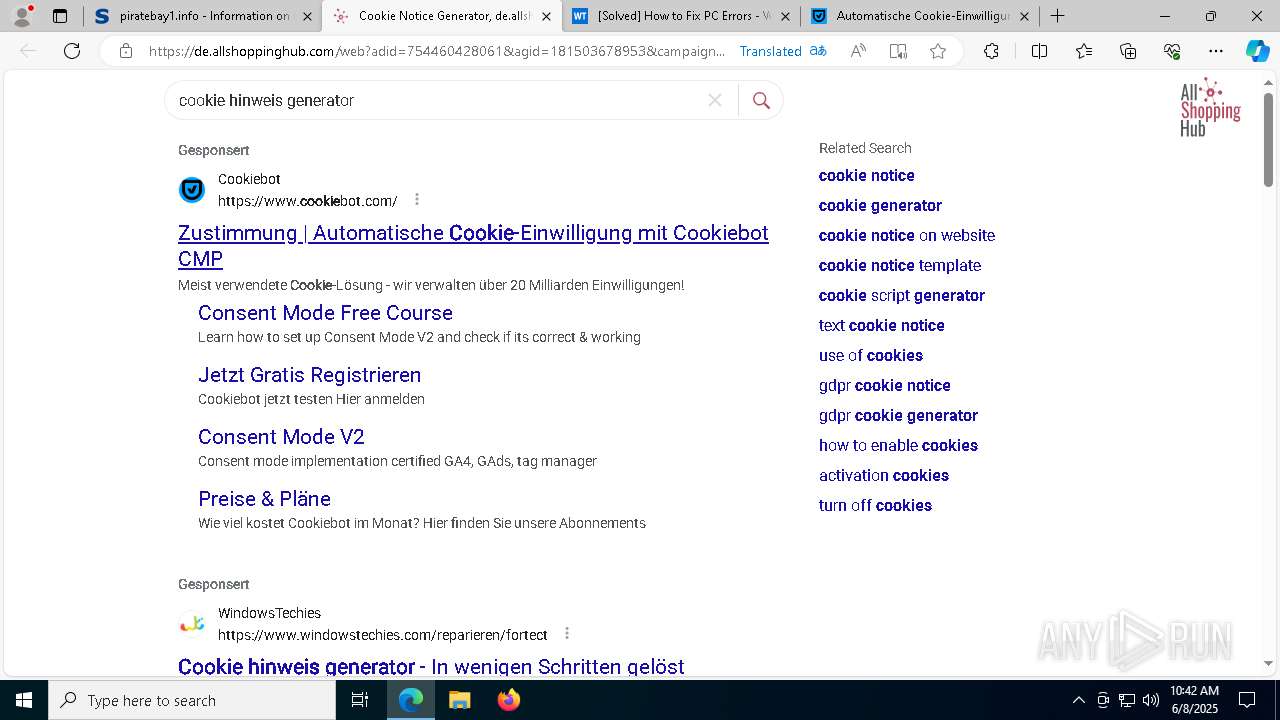Open Edge Settings and more menu
The image size is (1280, 720).
click(x=1216, y=51)
